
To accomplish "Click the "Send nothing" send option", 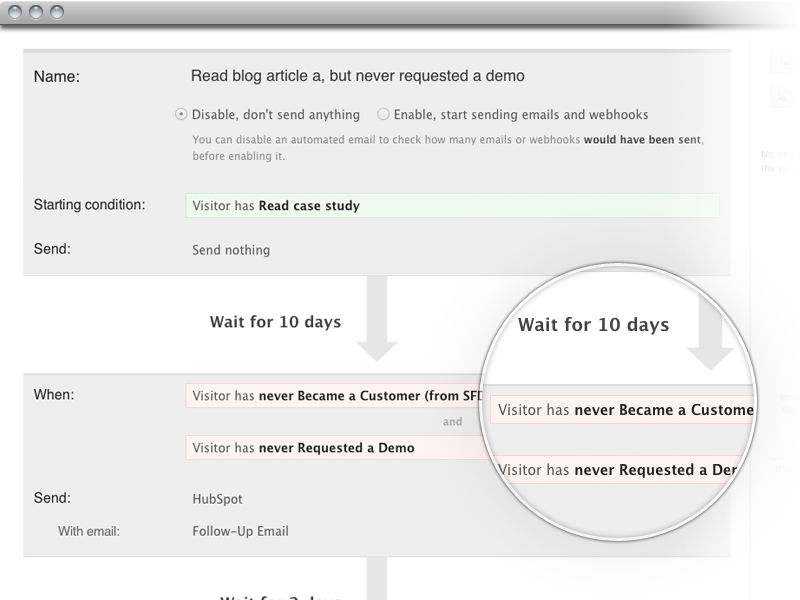I will [231, 250].
